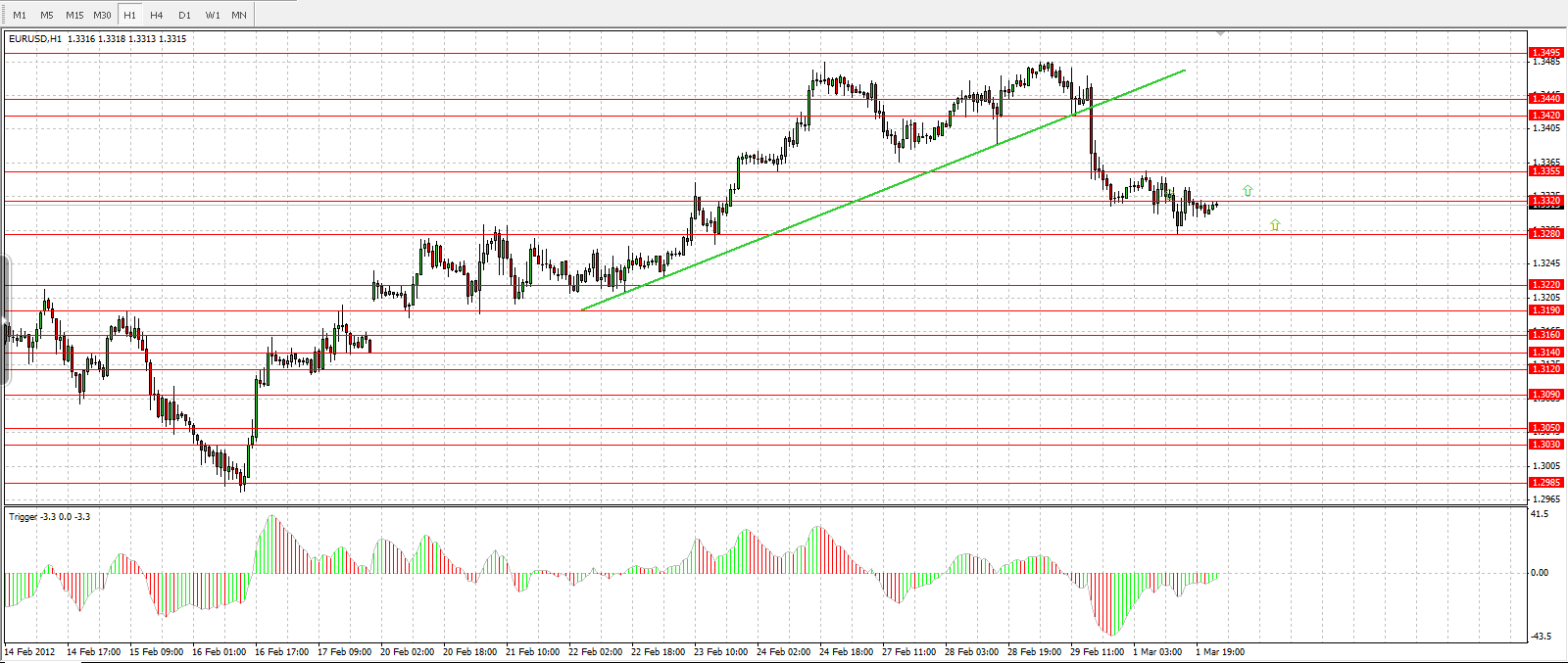The width and height of the screenshot is (1568, 663).
Task: Click the 28 Feb 03:00 time label
Action: (972, 652)
